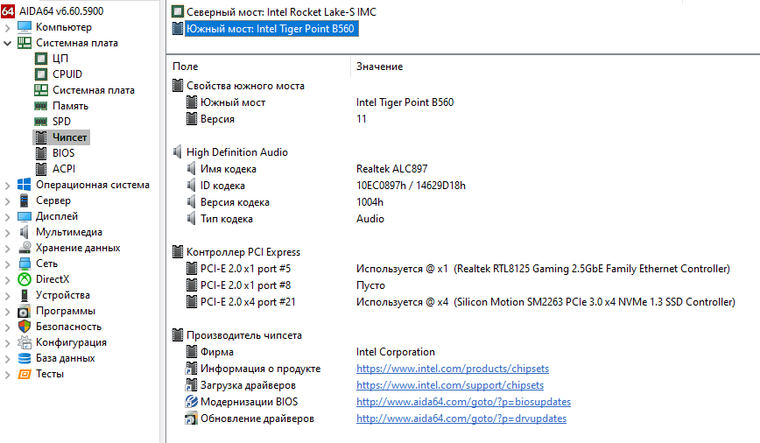Select Южный мост: Intel Tiger Point B560 entry
Image resolution: width=760 pixels, height=443 pixels.
click(270, 29)
